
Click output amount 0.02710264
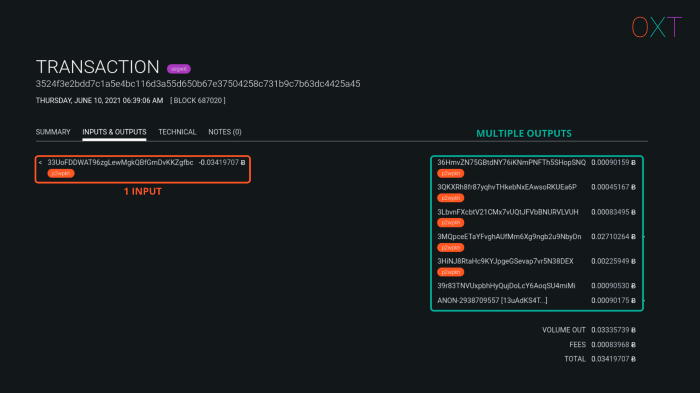613,237
